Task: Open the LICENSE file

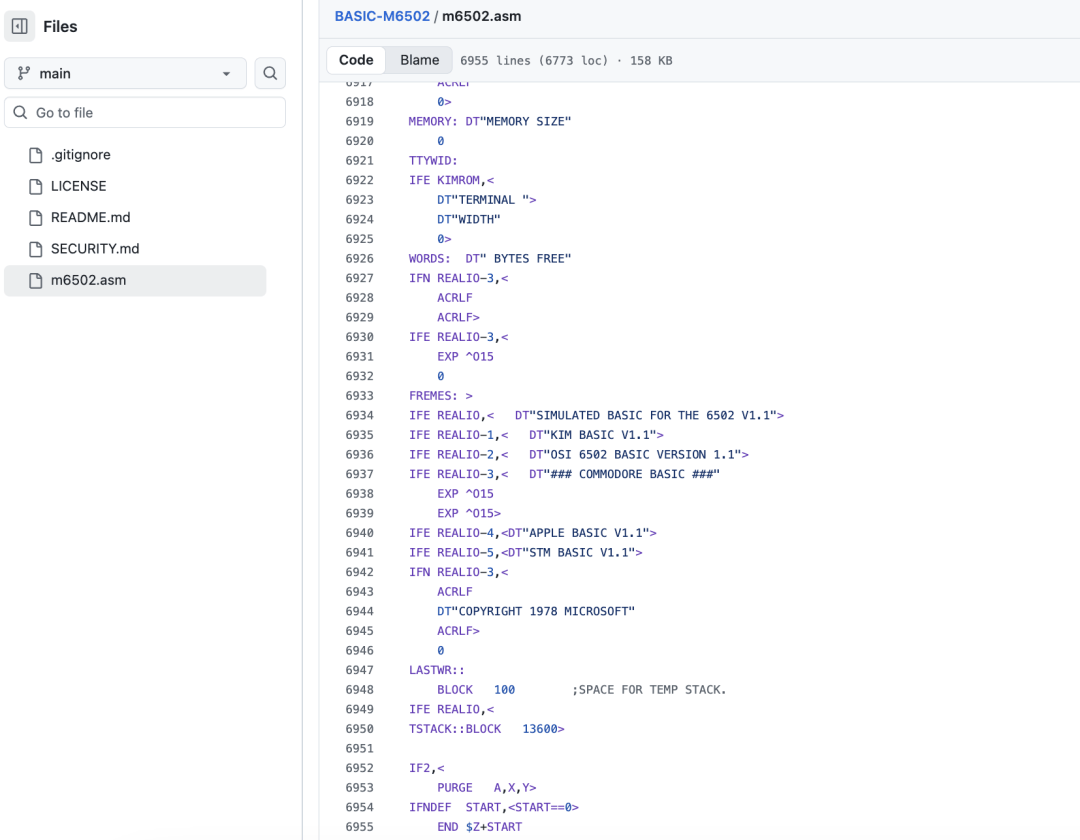Action: coord(78,186)
